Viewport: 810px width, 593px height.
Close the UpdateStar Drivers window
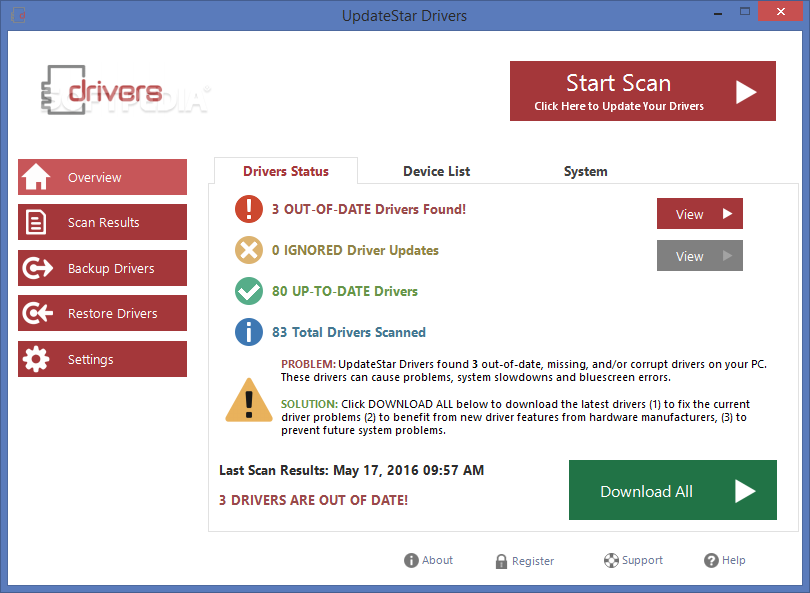point(781,11)
